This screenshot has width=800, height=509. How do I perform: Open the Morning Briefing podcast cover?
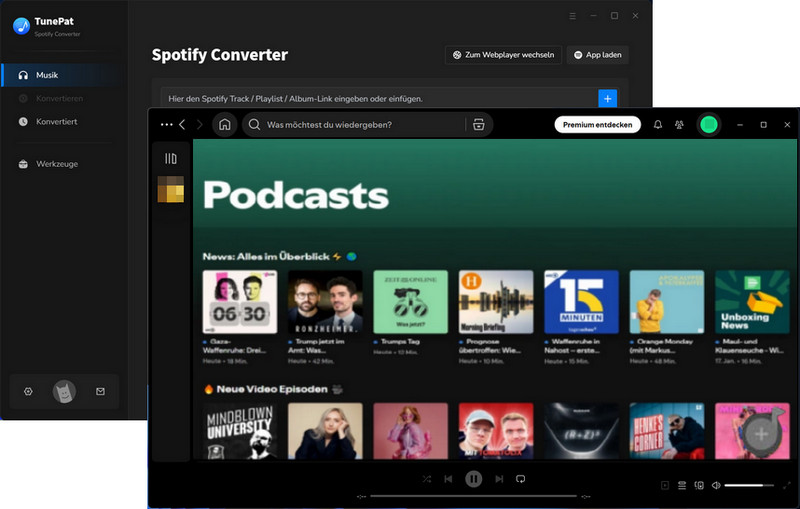pyautogui.click(x=496, y=302)
